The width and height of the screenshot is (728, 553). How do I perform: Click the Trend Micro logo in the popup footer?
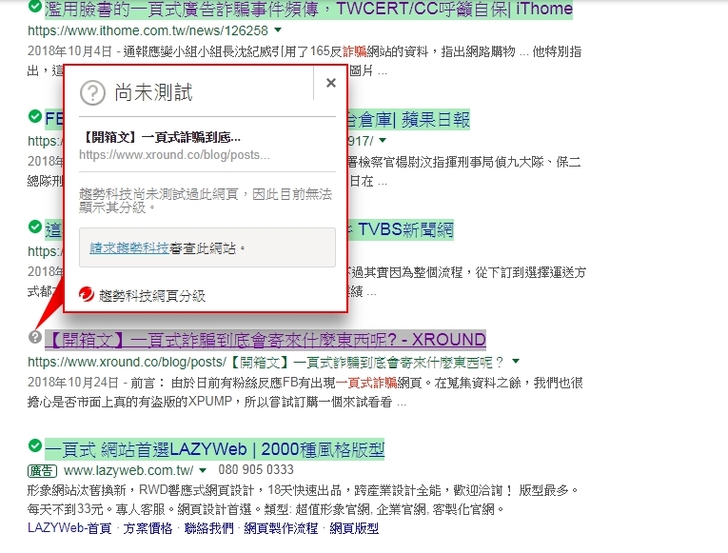point(86,294)
